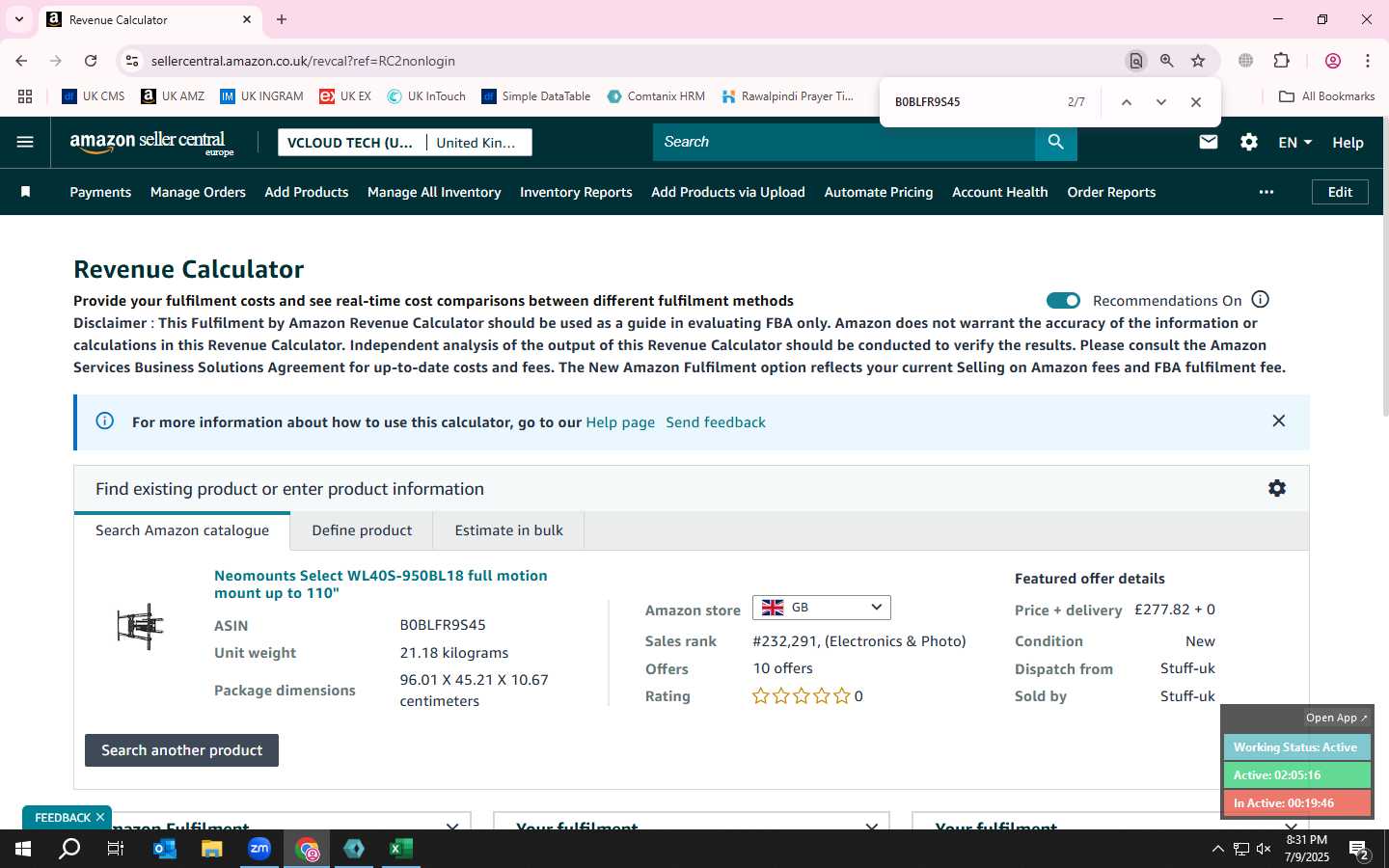Open Add Products via Upload
1389x868 pixels.
(x=728, y=192)
